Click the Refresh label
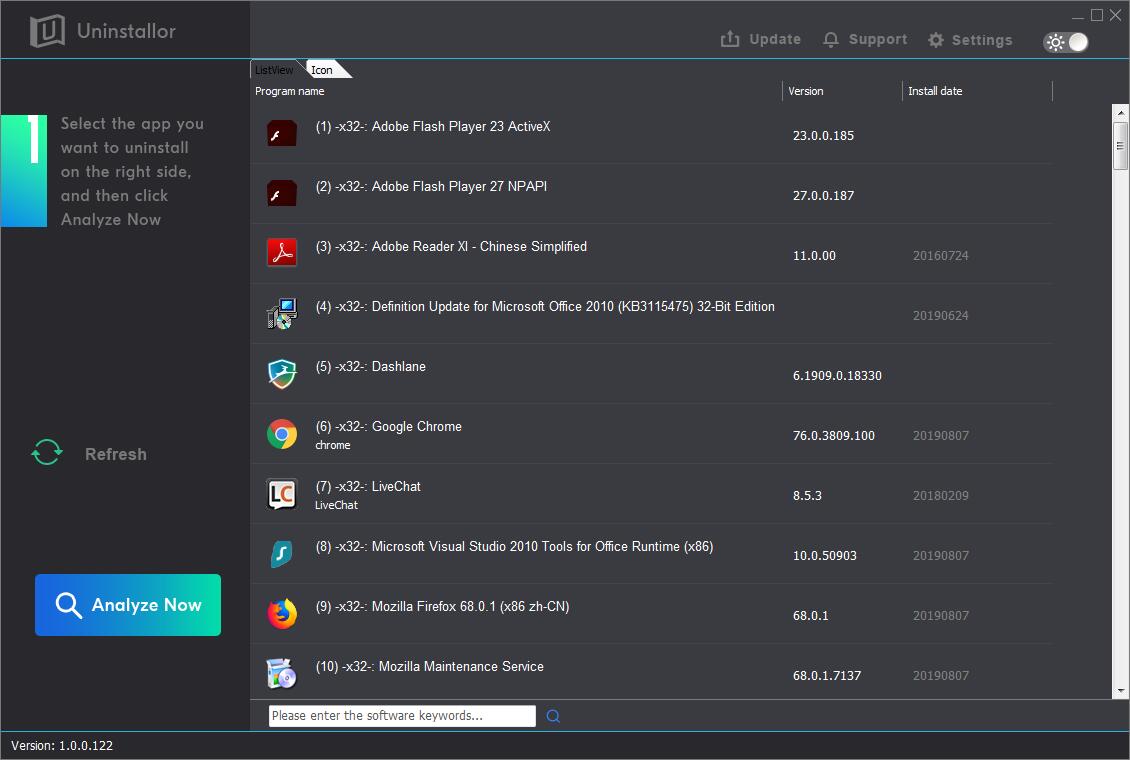The image size is (1130, 760). (x=115, y=454)
